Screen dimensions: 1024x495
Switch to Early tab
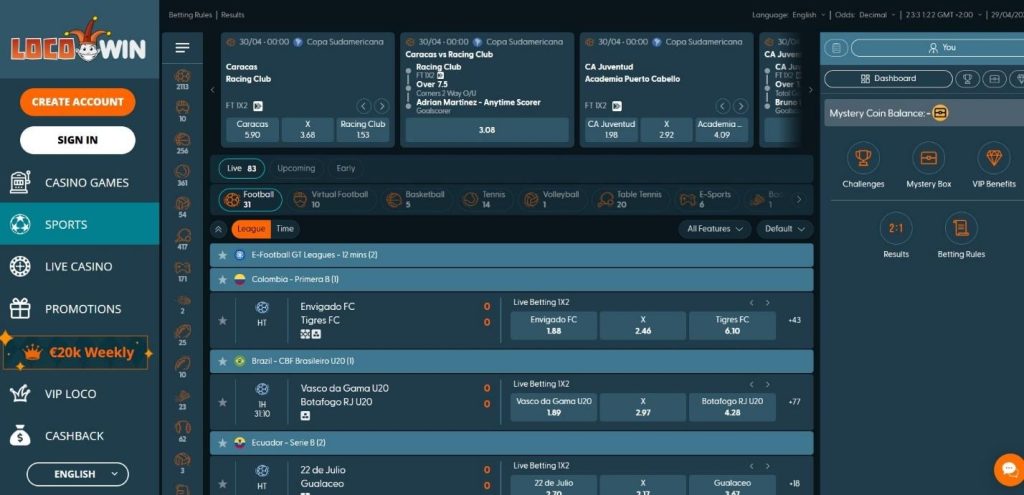345,168
